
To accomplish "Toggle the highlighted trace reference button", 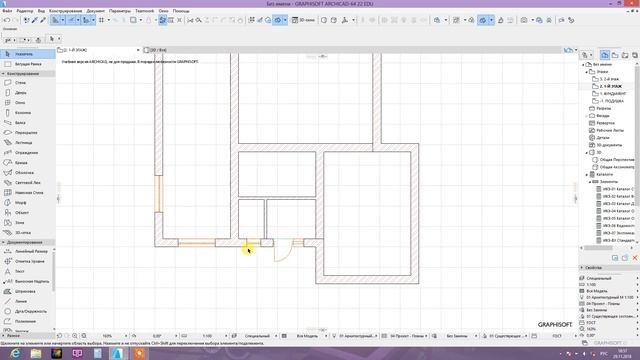I will pyautogui.click(x=482, y=20).
